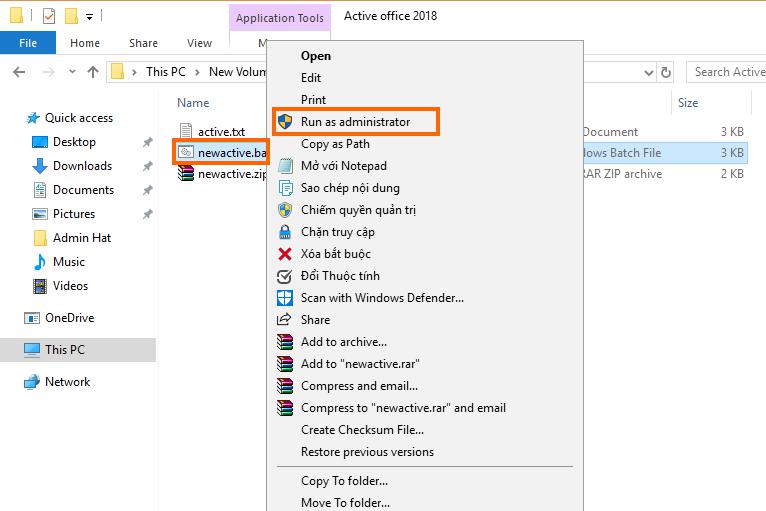
Task: Click the red X Xóa bắt buộc icon
Action: pos(285,254)
